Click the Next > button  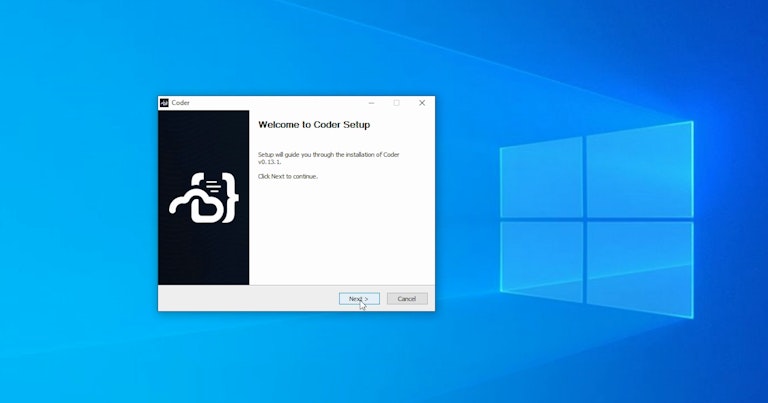point(359,299)
